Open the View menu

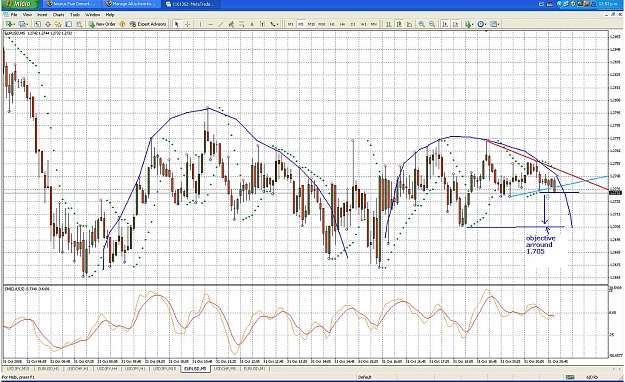(27, 15)
